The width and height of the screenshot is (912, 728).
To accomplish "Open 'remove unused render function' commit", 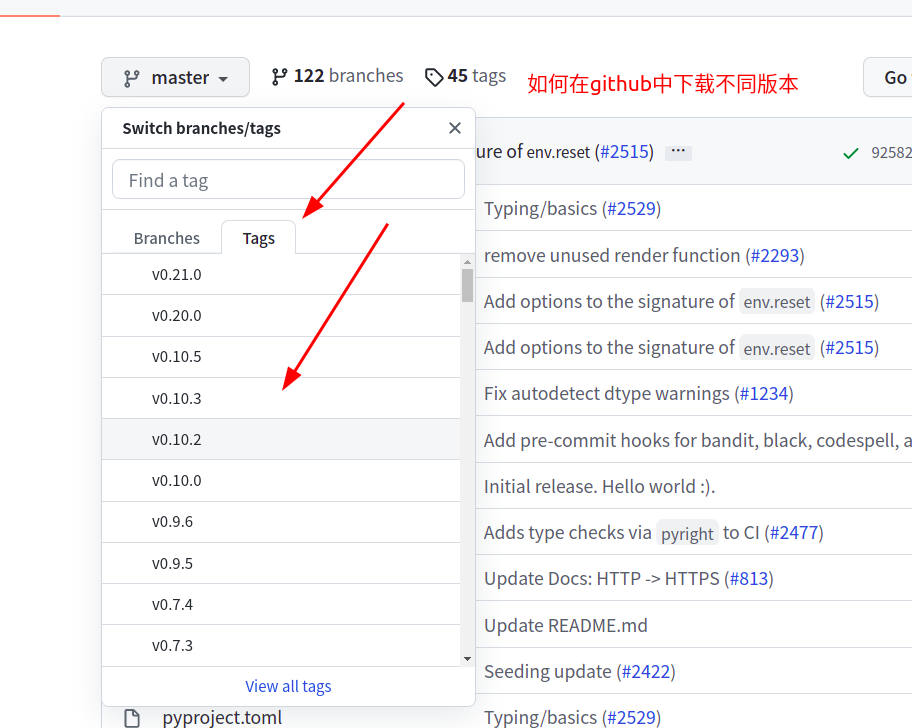I will click(612, 255).
